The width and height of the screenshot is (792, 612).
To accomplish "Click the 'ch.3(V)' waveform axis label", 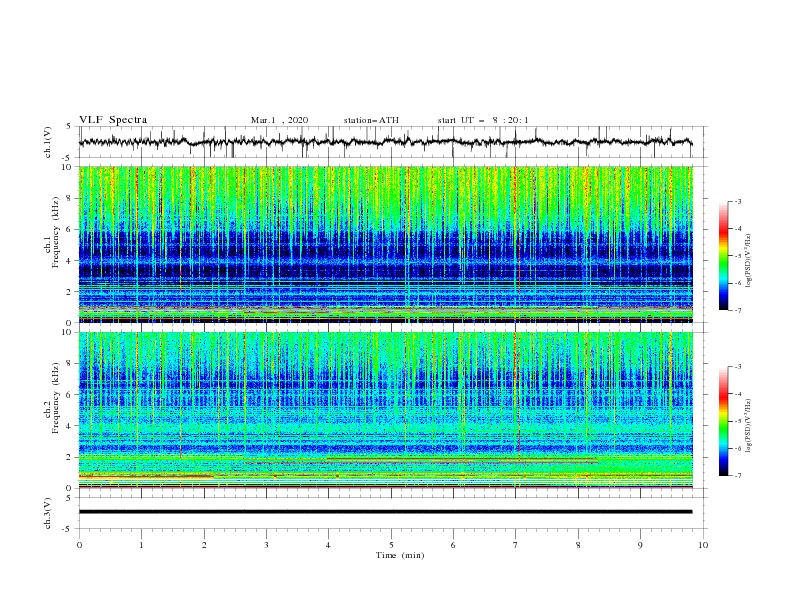I will point(48,513).
